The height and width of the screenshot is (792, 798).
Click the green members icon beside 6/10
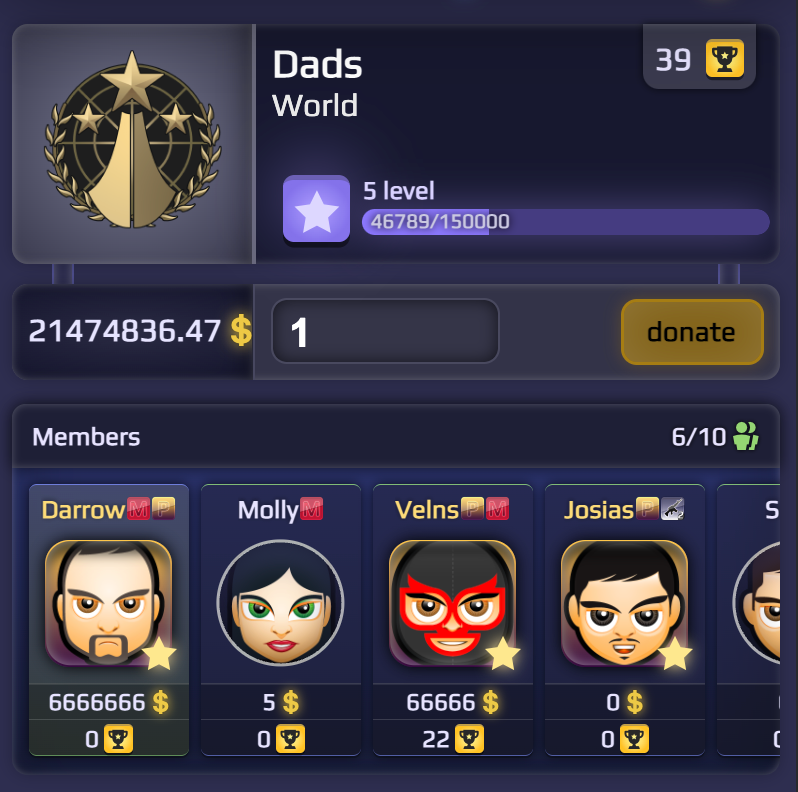(746, 436)
